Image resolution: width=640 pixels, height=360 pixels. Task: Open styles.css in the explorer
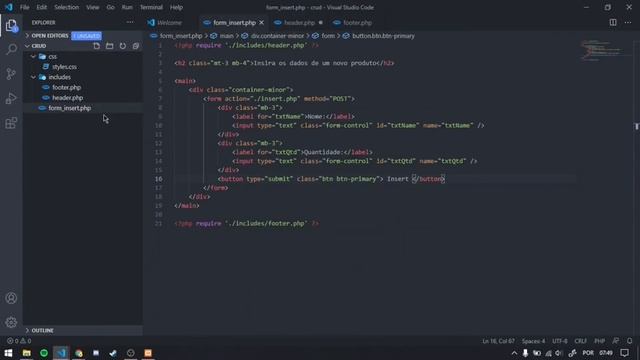pyautogui.click(x=64, y=67)
